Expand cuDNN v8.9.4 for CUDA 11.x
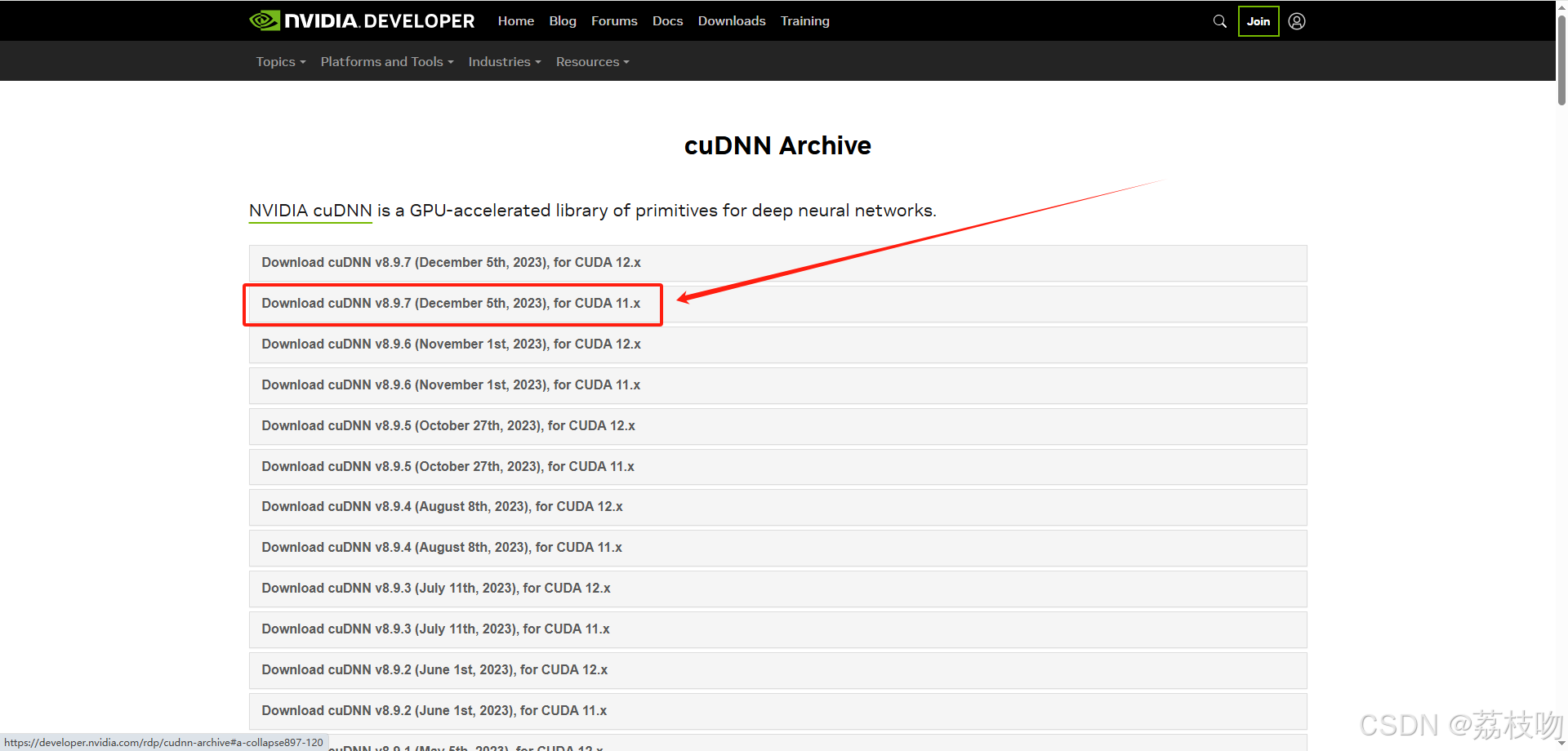Viewport: 1568px width, 751px height. point(777,548)
